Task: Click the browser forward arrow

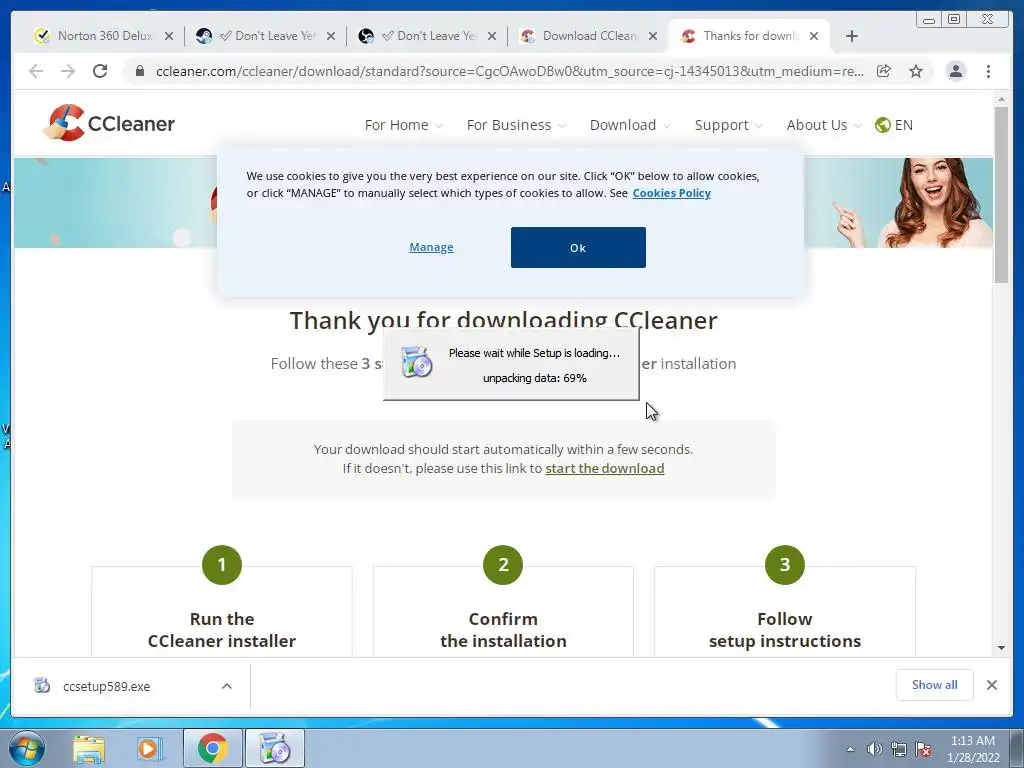Action: pos(67,71)
